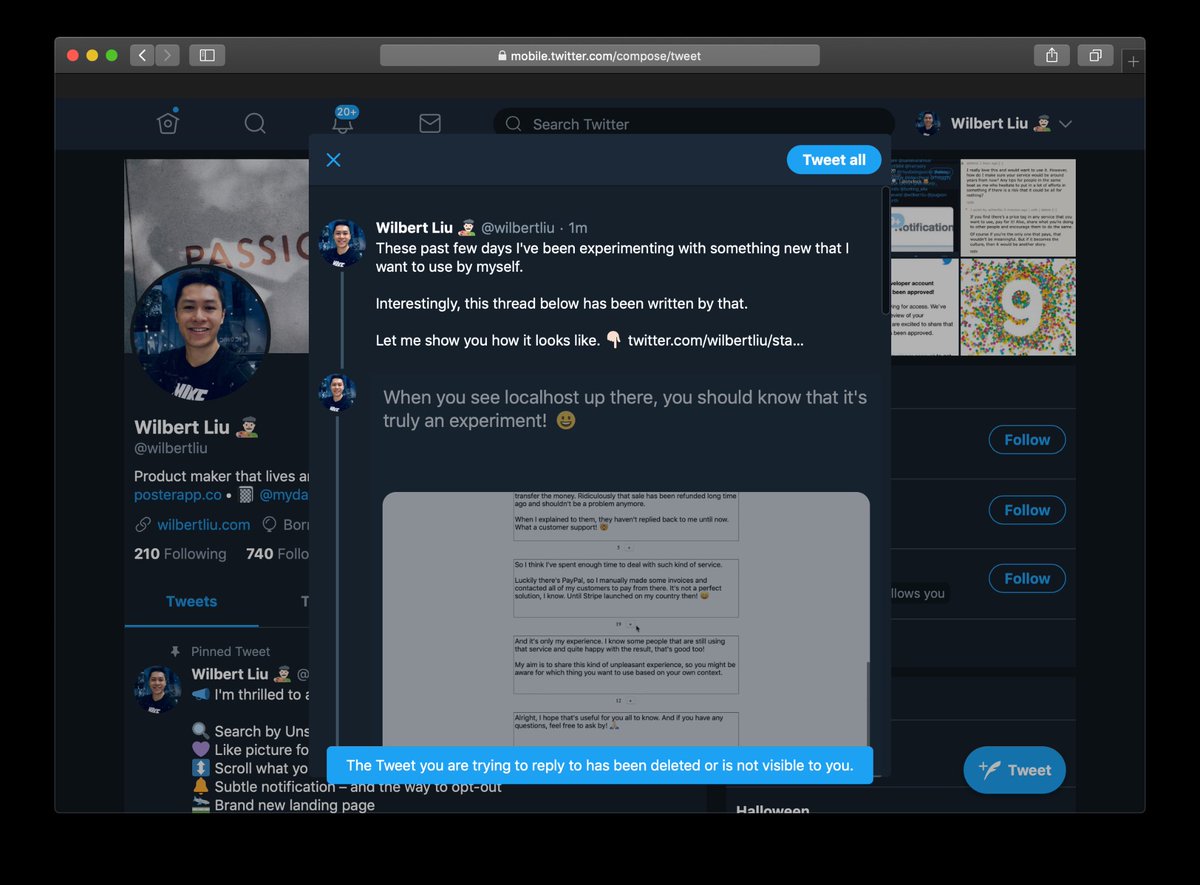Open posterapp.co link in bio

coord(178,495)
